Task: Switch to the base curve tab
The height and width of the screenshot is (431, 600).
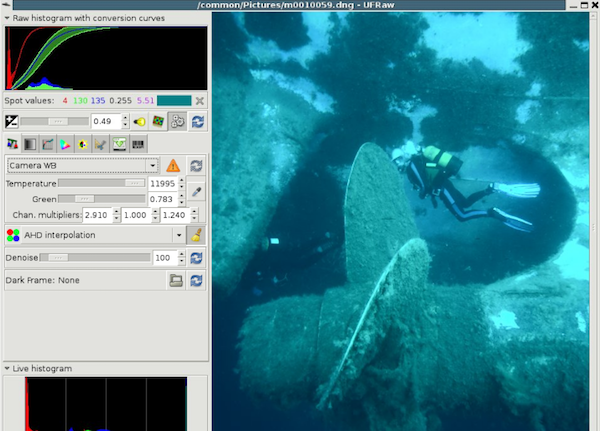Action: (48, 144)
